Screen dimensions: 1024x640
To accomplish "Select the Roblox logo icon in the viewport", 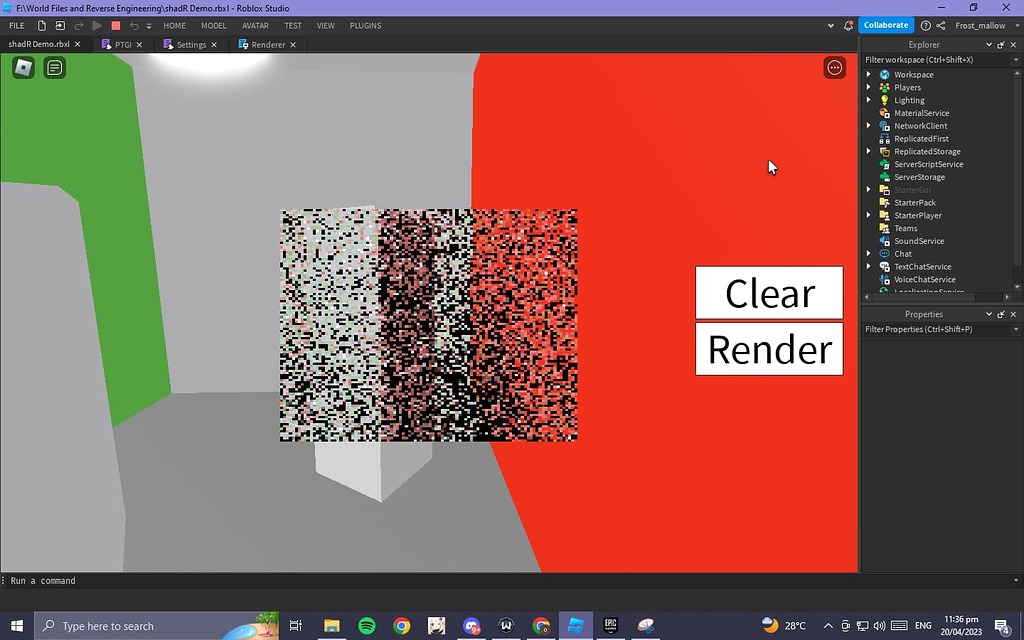I will (22, 67).
